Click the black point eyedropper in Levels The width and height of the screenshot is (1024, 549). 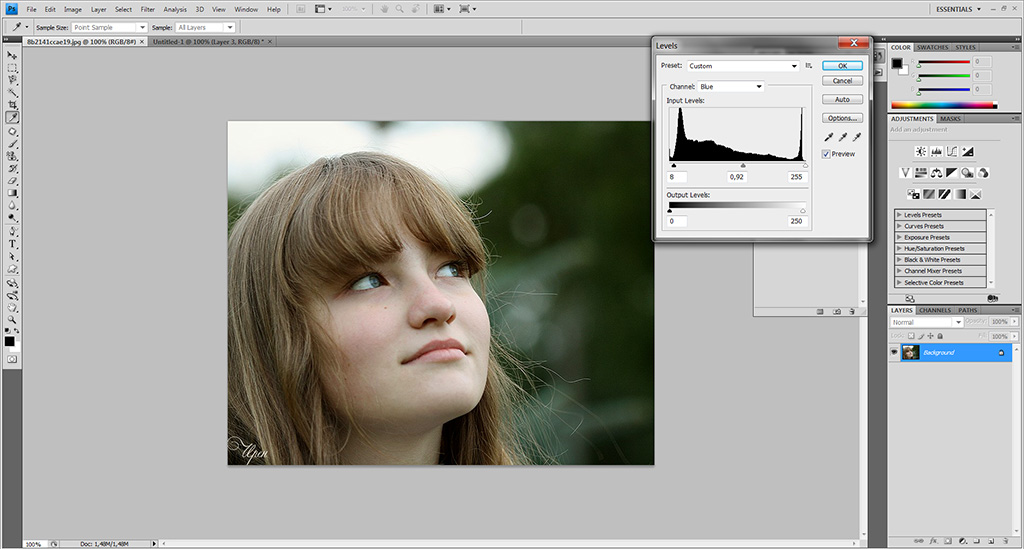829,136
